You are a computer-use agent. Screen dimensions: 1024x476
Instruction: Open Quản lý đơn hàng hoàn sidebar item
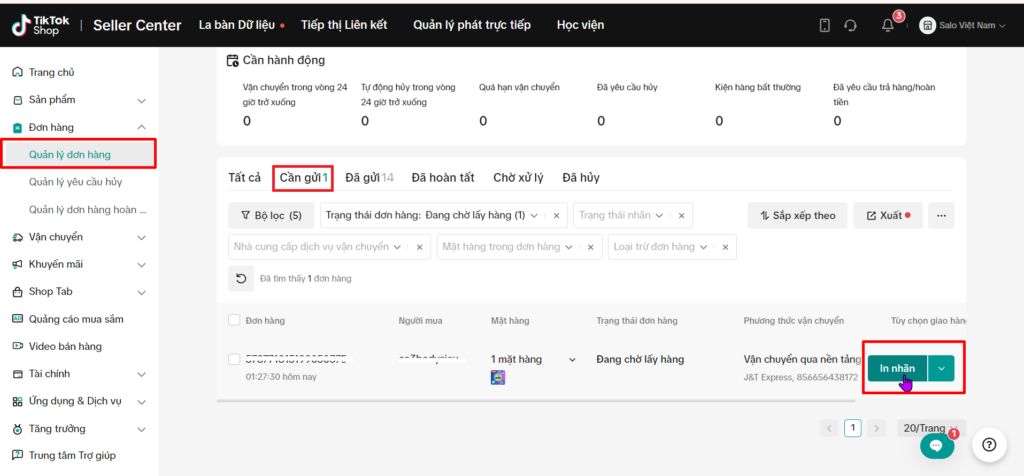(x=88, y=210)
